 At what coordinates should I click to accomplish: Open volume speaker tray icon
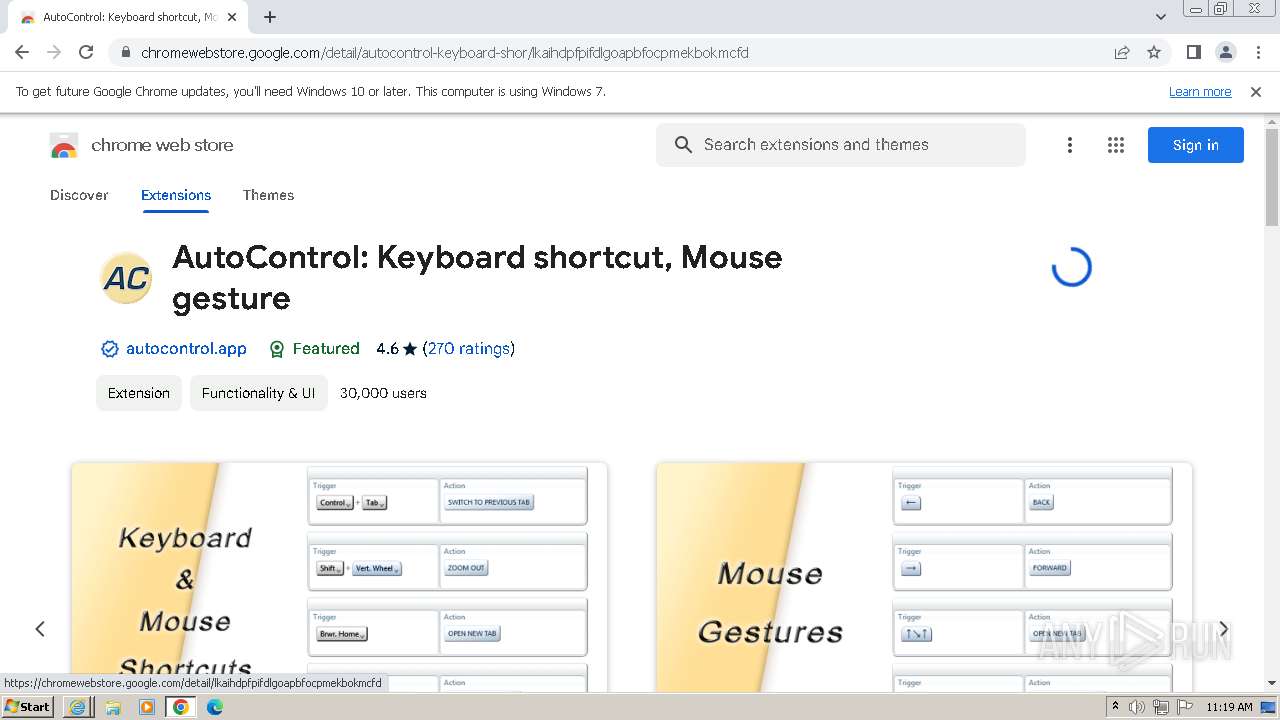(x=1137, y=707)
